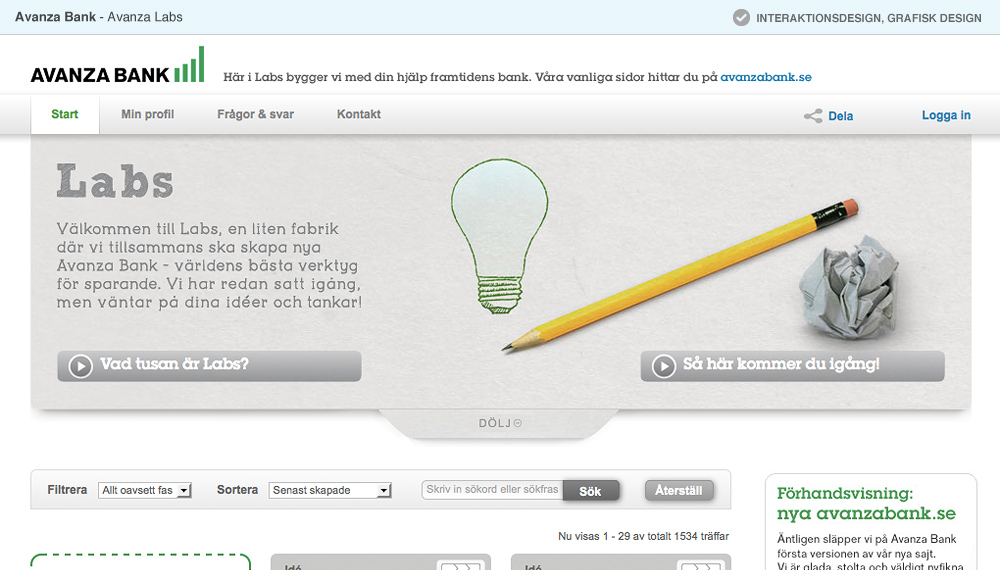This screenshot has width=1000, height=570.
Task: Click the Filtrera label
Action: (x=67, y=490)
